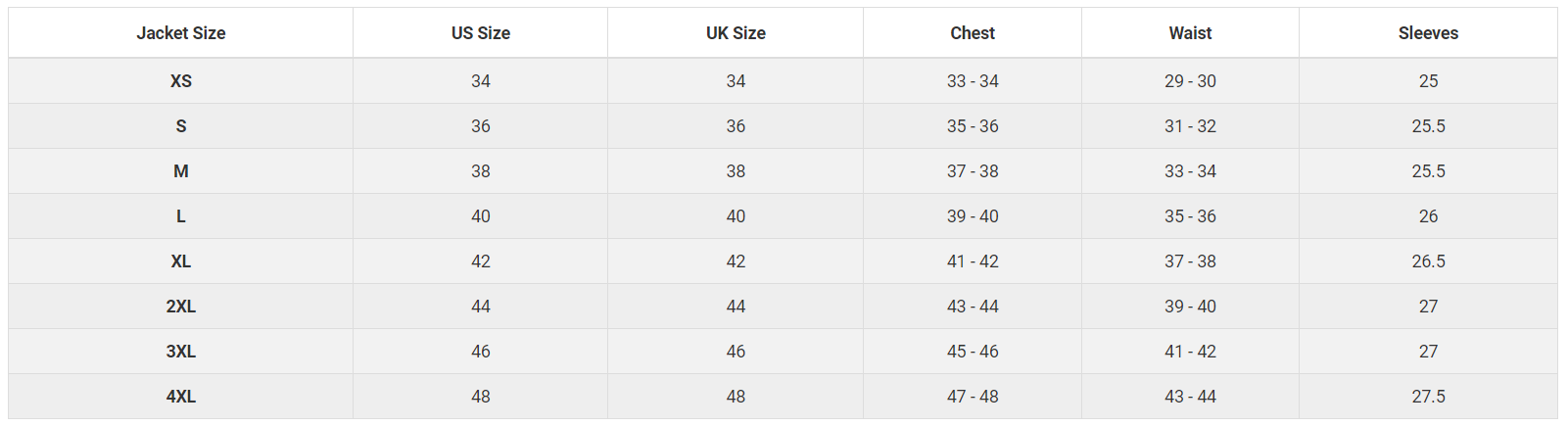Click the 27.5 sleeves value
Screen dimensions: 1568x427
click(1428, 397)
